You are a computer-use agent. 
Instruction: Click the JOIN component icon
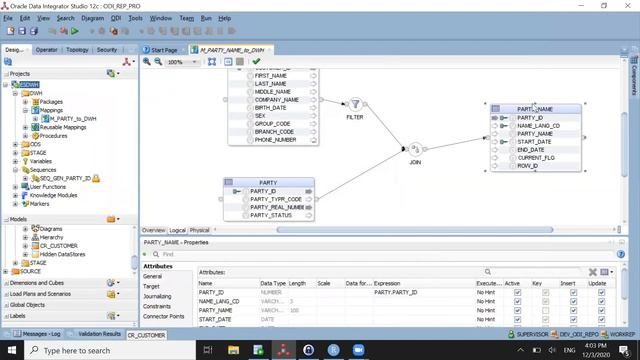click(415, 149)
